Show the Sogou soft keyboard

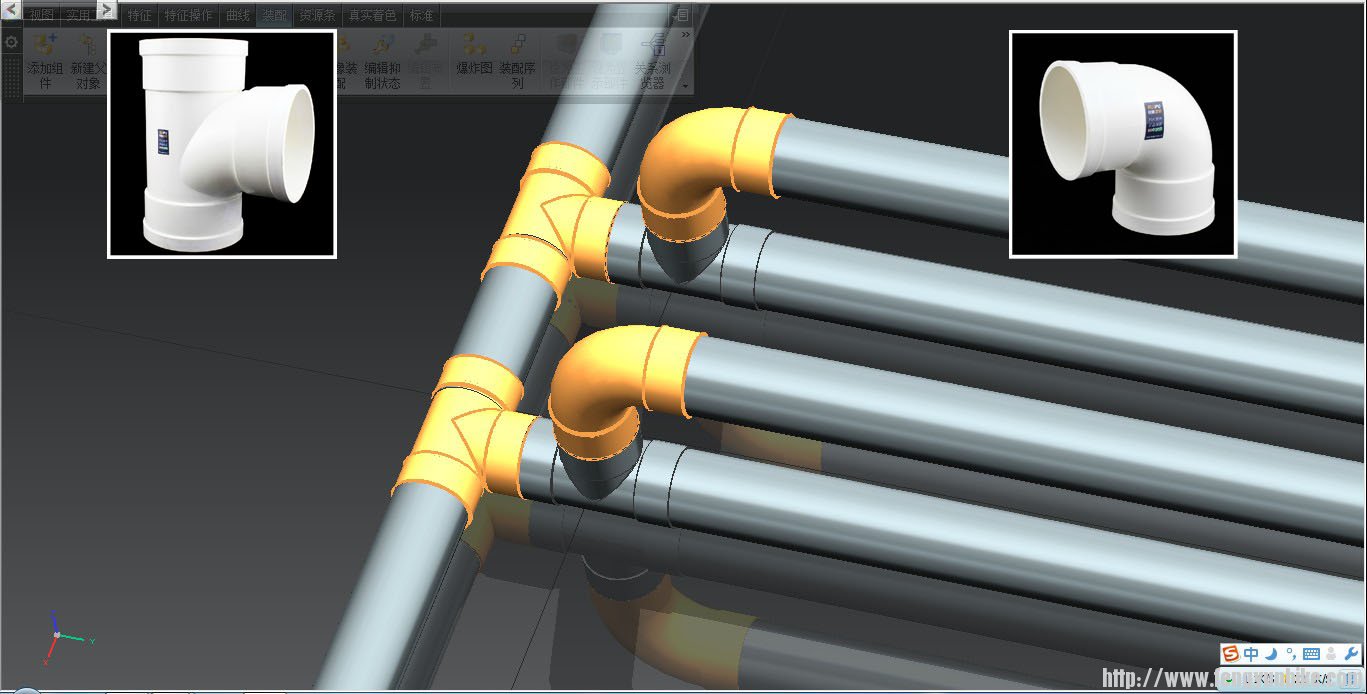click(x=1311, y=654)
